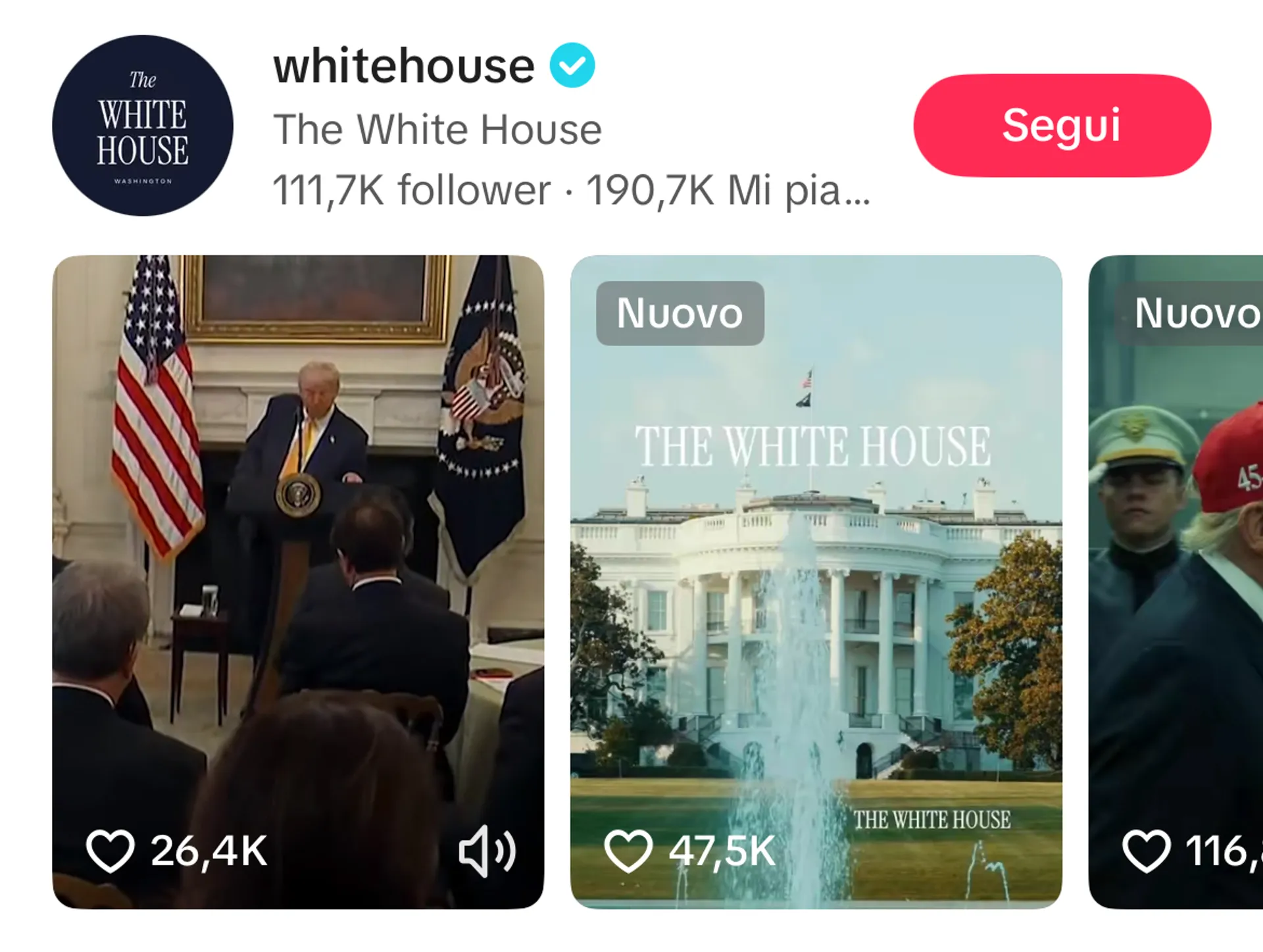Click the 111,7K follower count
Image resolution: width=1263 pixels, height=952 pixels.
(x=411, y=190)
